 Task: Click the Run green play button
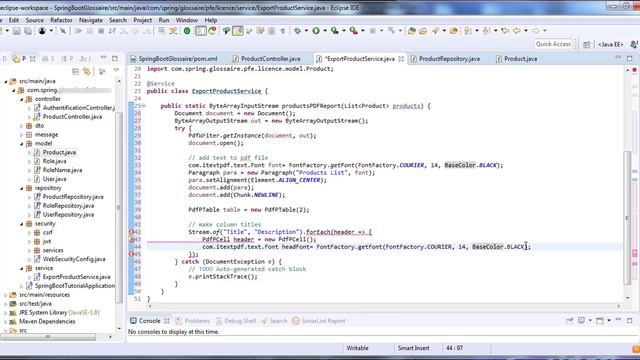316,31
